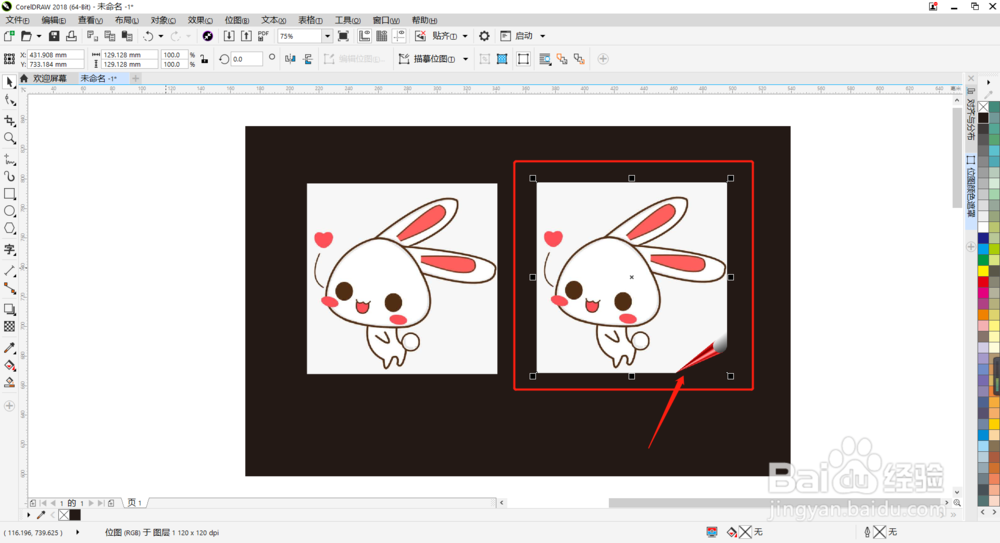Select the Pick tool in the toolbox
This screenshot has height=543, width=1000.
(x=10, y=82)
